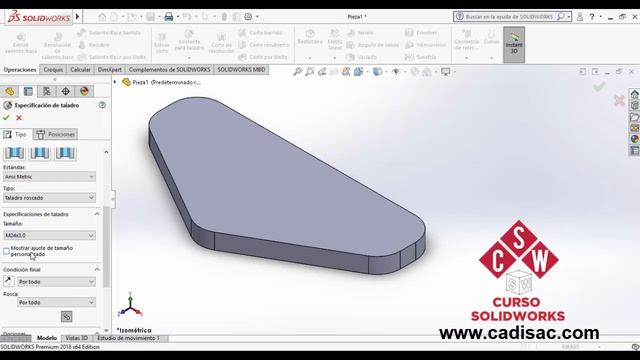
Task: Cancel with the red corner X
Action: click(x=619, y=100)
